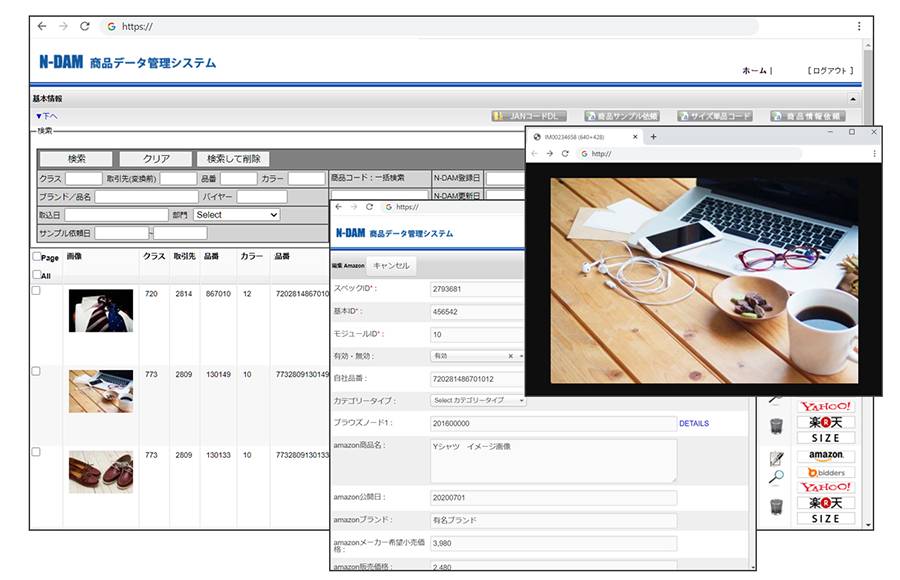Open the desk and laptop product thumbnail
Image resolution: width=900 pixels, height=580 pixels.
(101, 391)
